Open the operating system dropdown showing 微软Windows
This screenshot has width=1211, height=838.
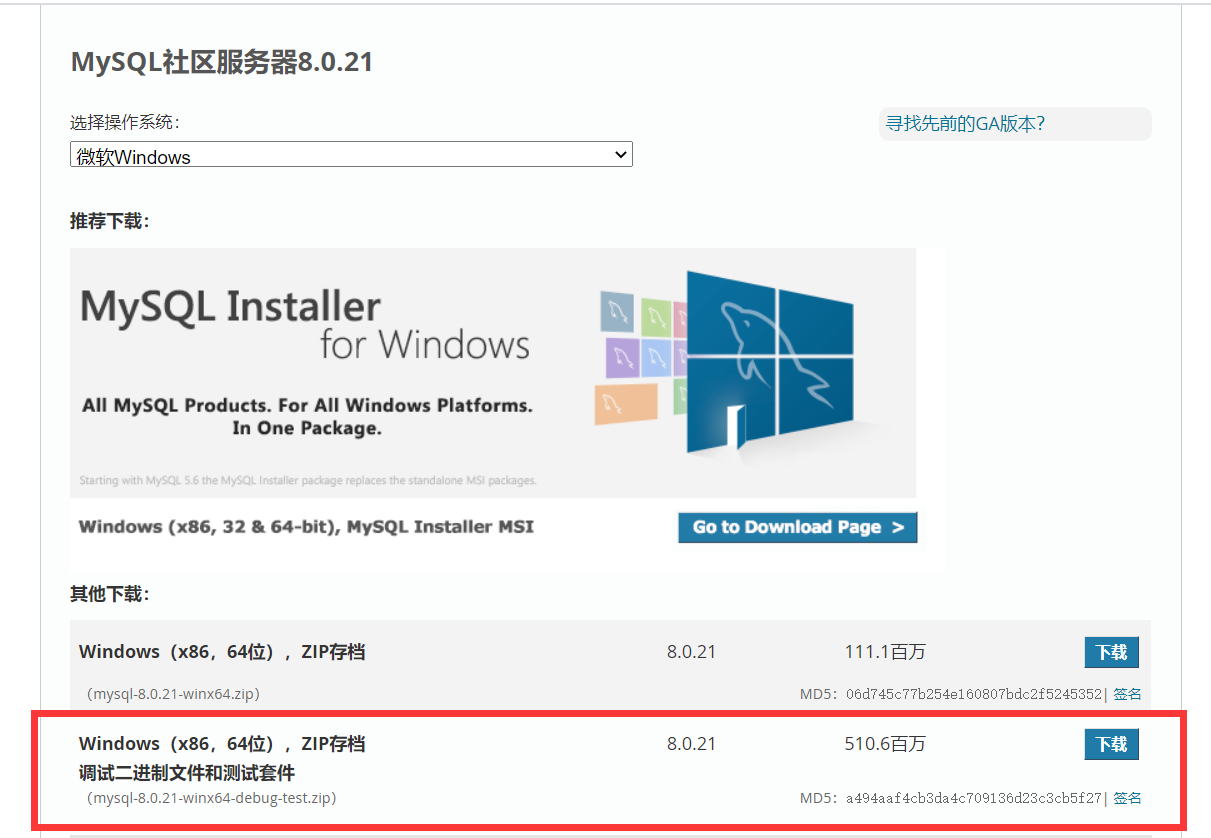click(x=351, y=155)
